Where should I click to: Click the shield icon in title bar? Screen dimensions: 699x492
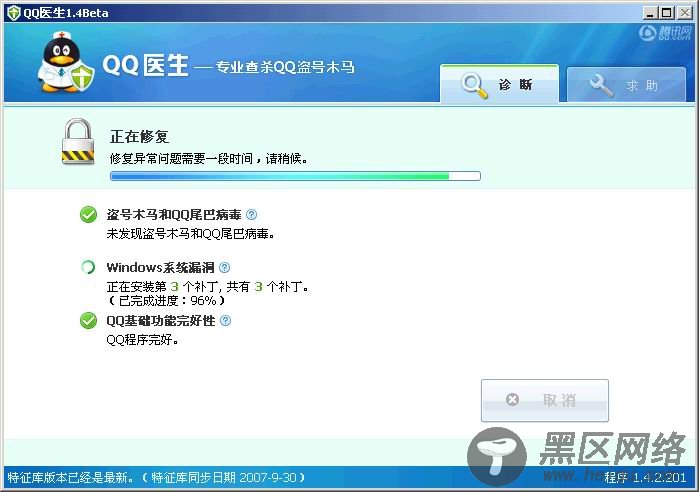tap(14, 12)
